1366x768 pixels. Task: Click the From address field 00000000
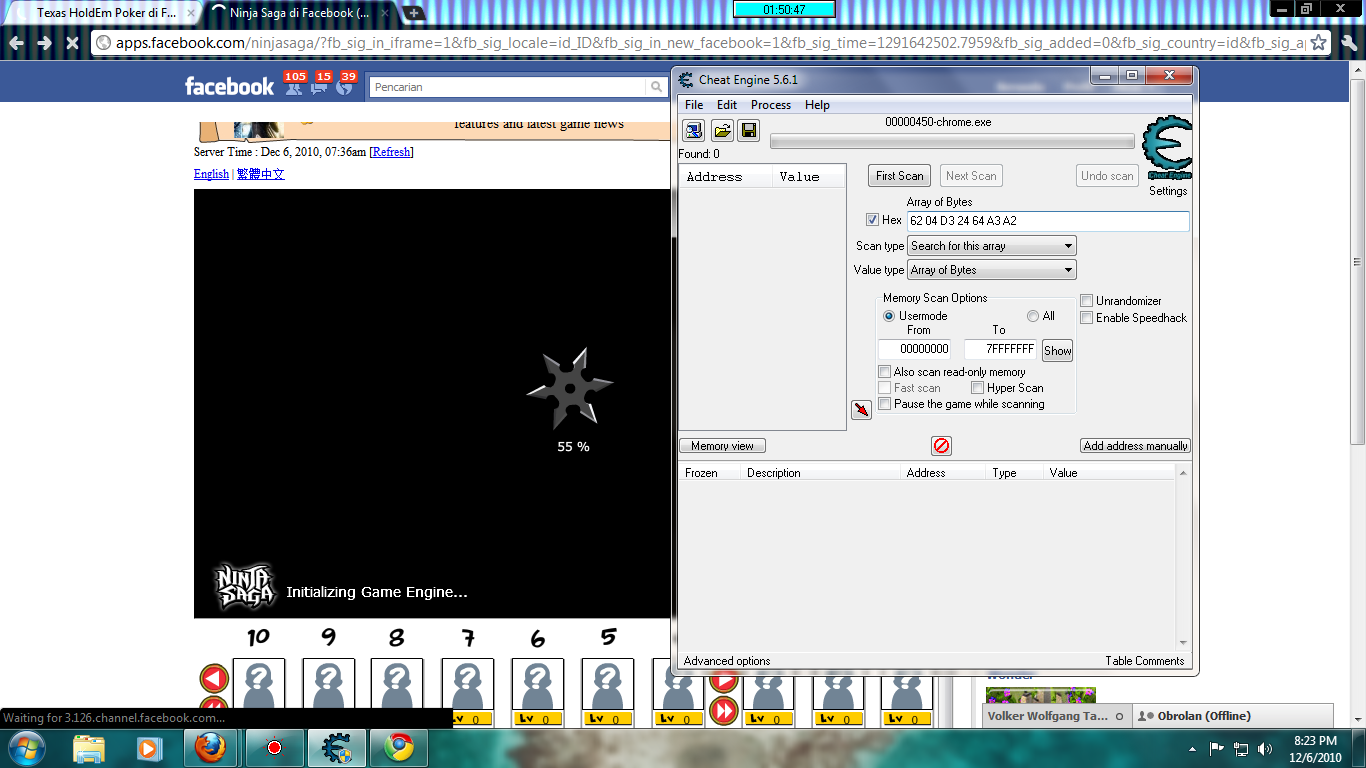(914, 349)
